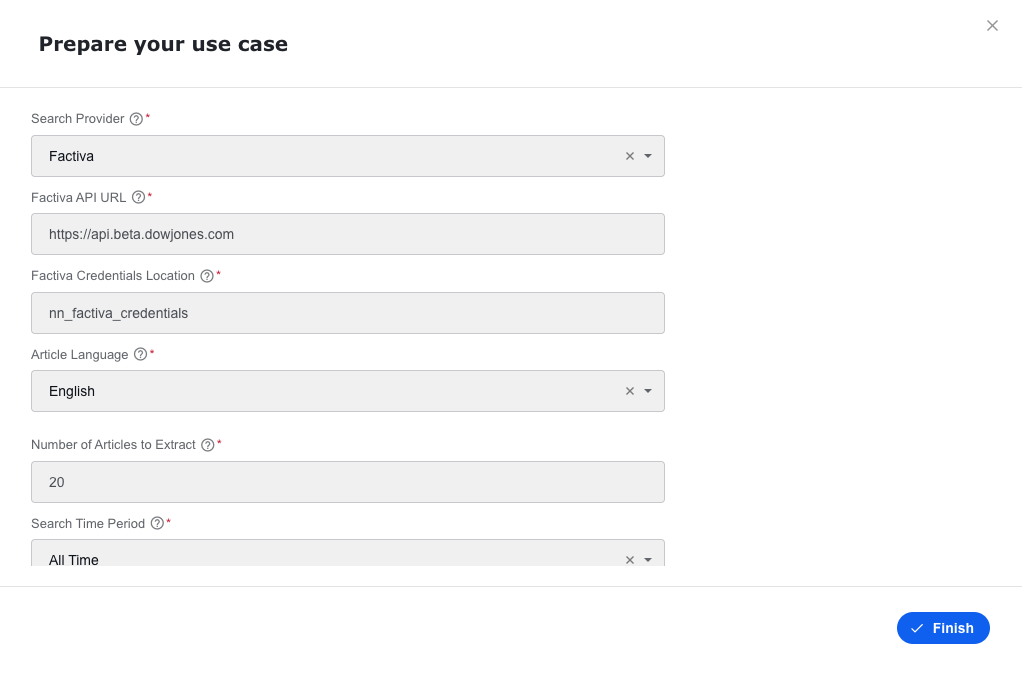Click the English value in language box

coord(72,391)
